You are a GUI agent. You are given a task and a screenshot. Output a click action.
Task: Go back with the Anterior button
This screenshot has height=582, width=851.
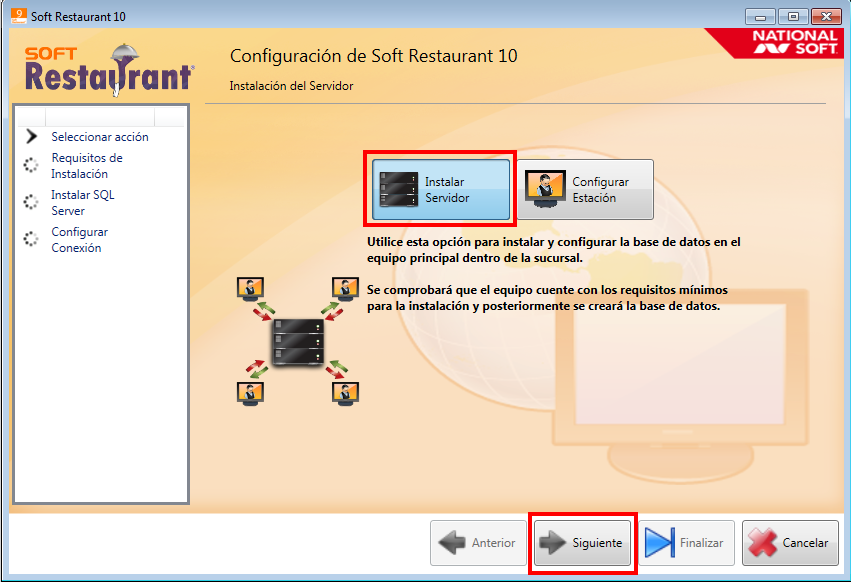(478, 543)
